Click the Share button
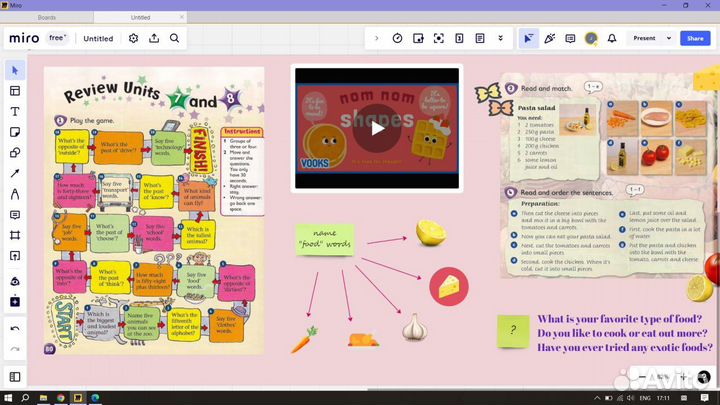Screen dimensions: 720x405 point(696,38)
